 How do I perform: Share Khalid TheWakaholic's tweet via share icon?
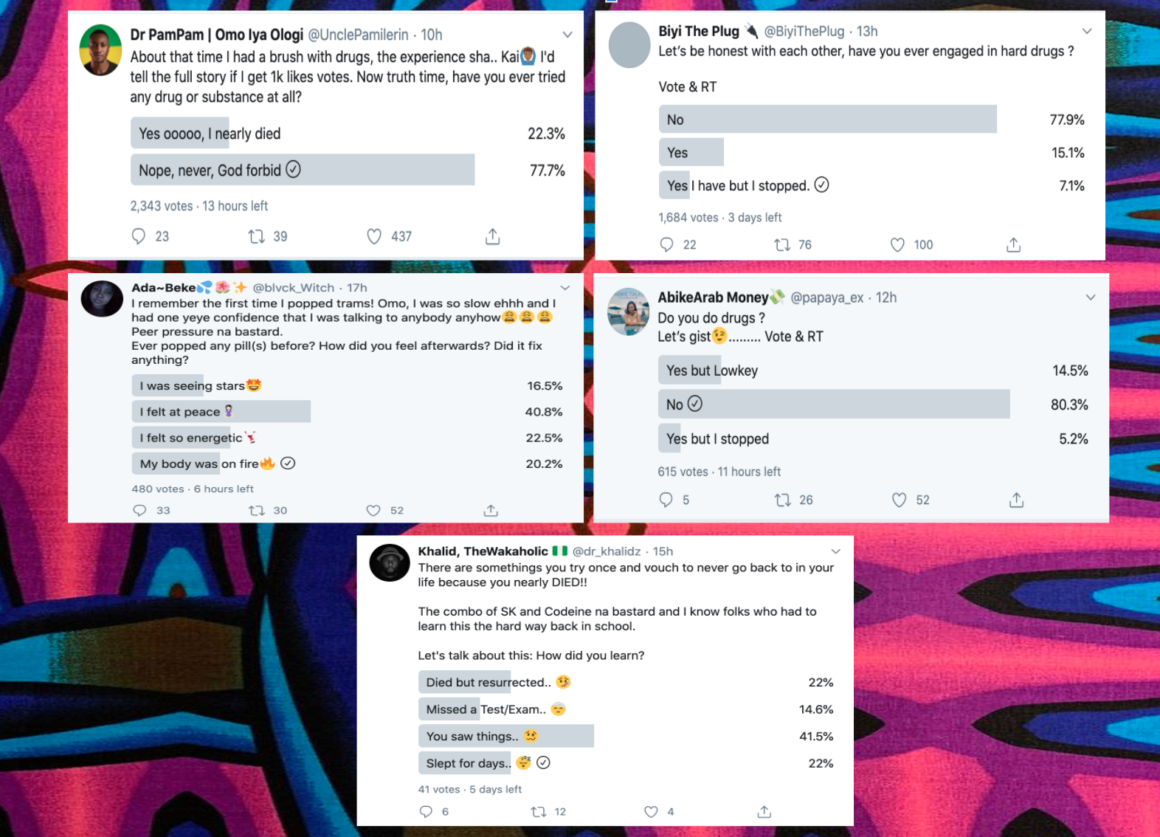[x=764, y=811]
